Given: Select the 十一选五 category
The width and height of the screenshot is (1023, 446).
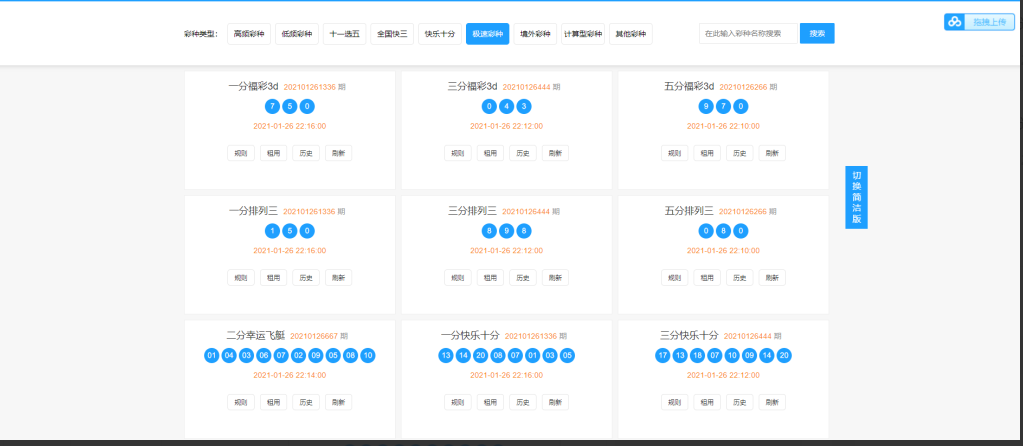Looking at the screenshot, I should (344, 34).
